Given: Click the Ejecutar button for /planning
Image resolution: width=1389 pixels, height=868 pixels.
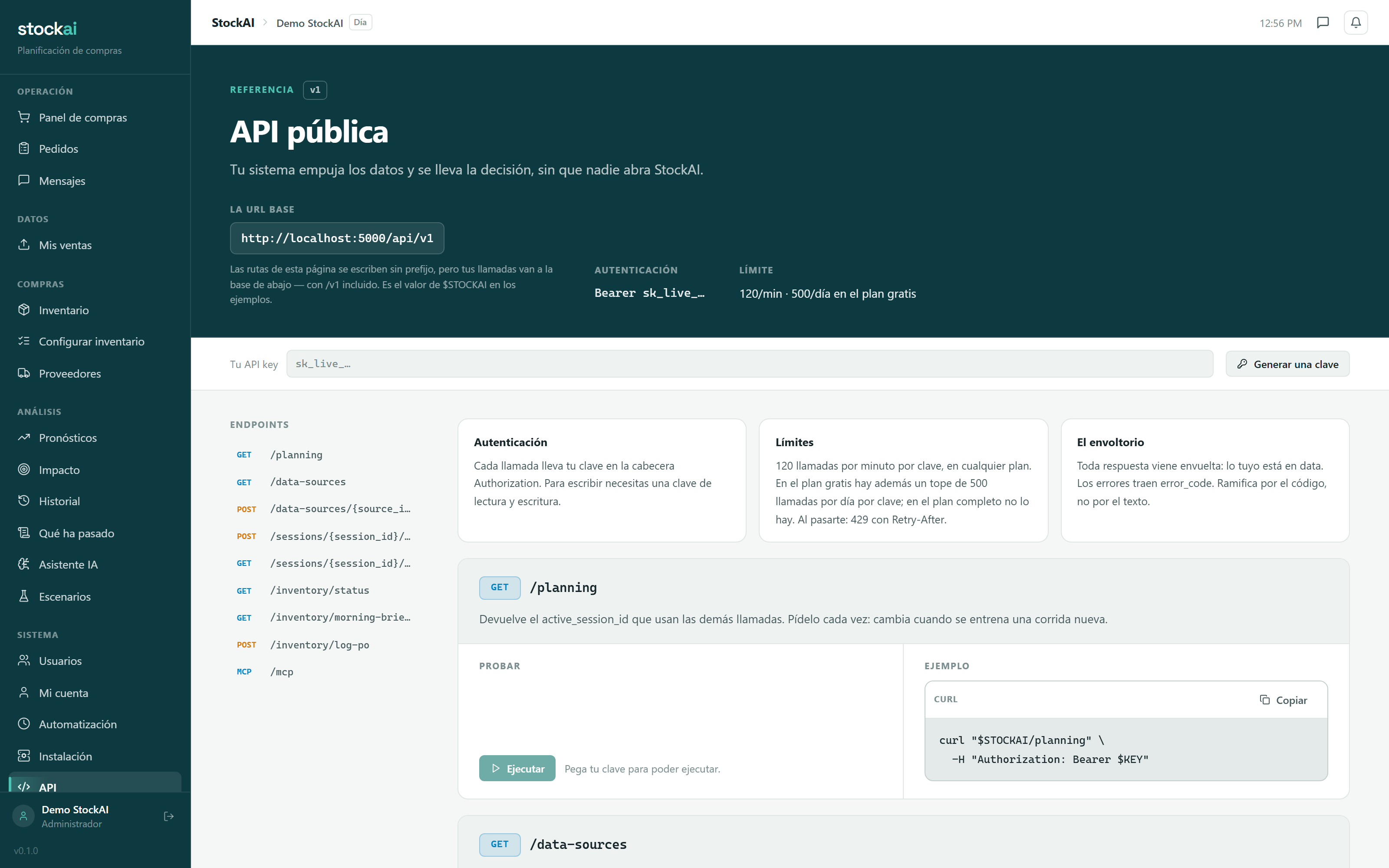Looking at the screenshot, I should [517, 768].
